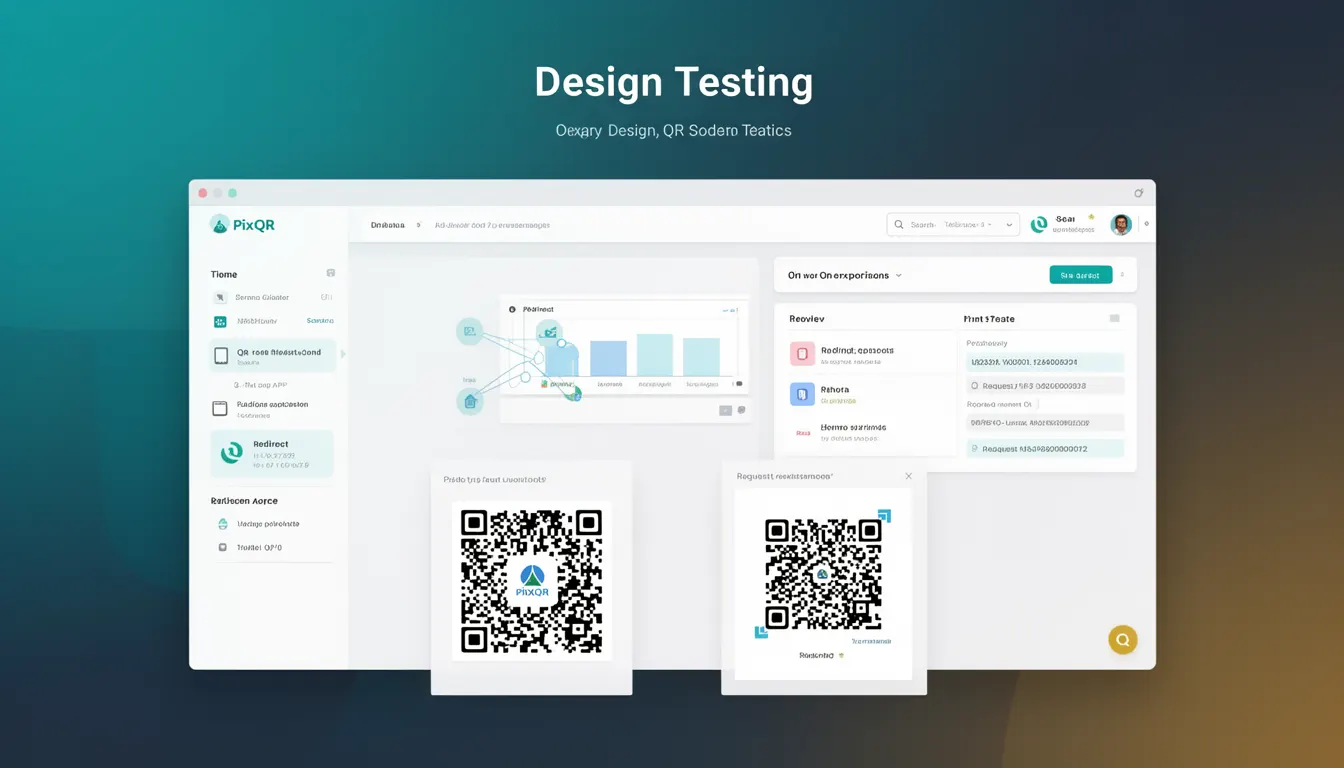This screenshot has width=1344, height=768.
Task: Open the Redirect card with the teal swirl
Action: pos(272,454)
